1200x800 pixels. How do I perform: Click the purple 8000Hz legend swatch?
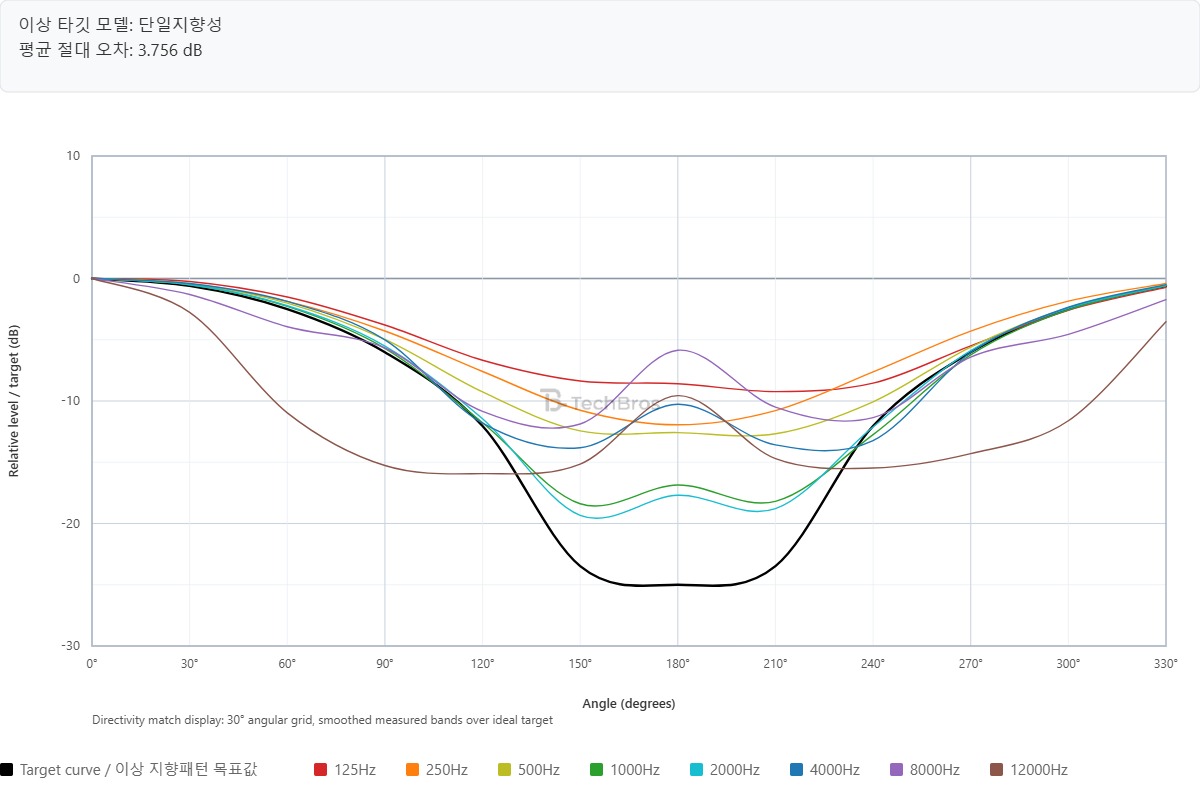[x=897, y=770]
